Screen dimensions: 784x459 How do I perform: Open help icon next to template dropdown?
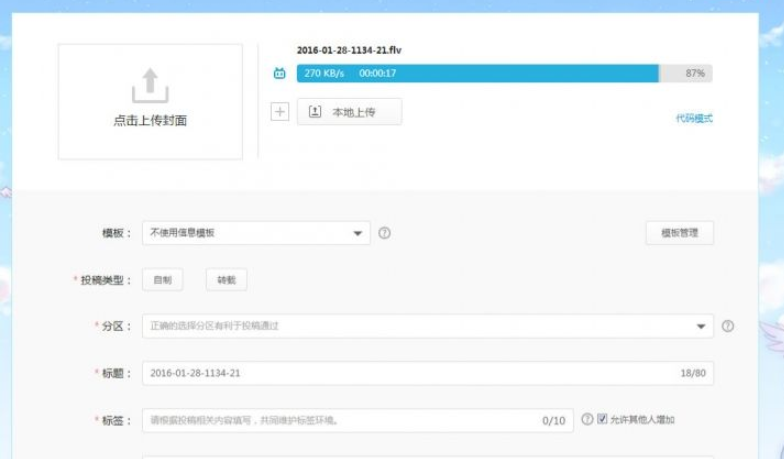(384, 233)
